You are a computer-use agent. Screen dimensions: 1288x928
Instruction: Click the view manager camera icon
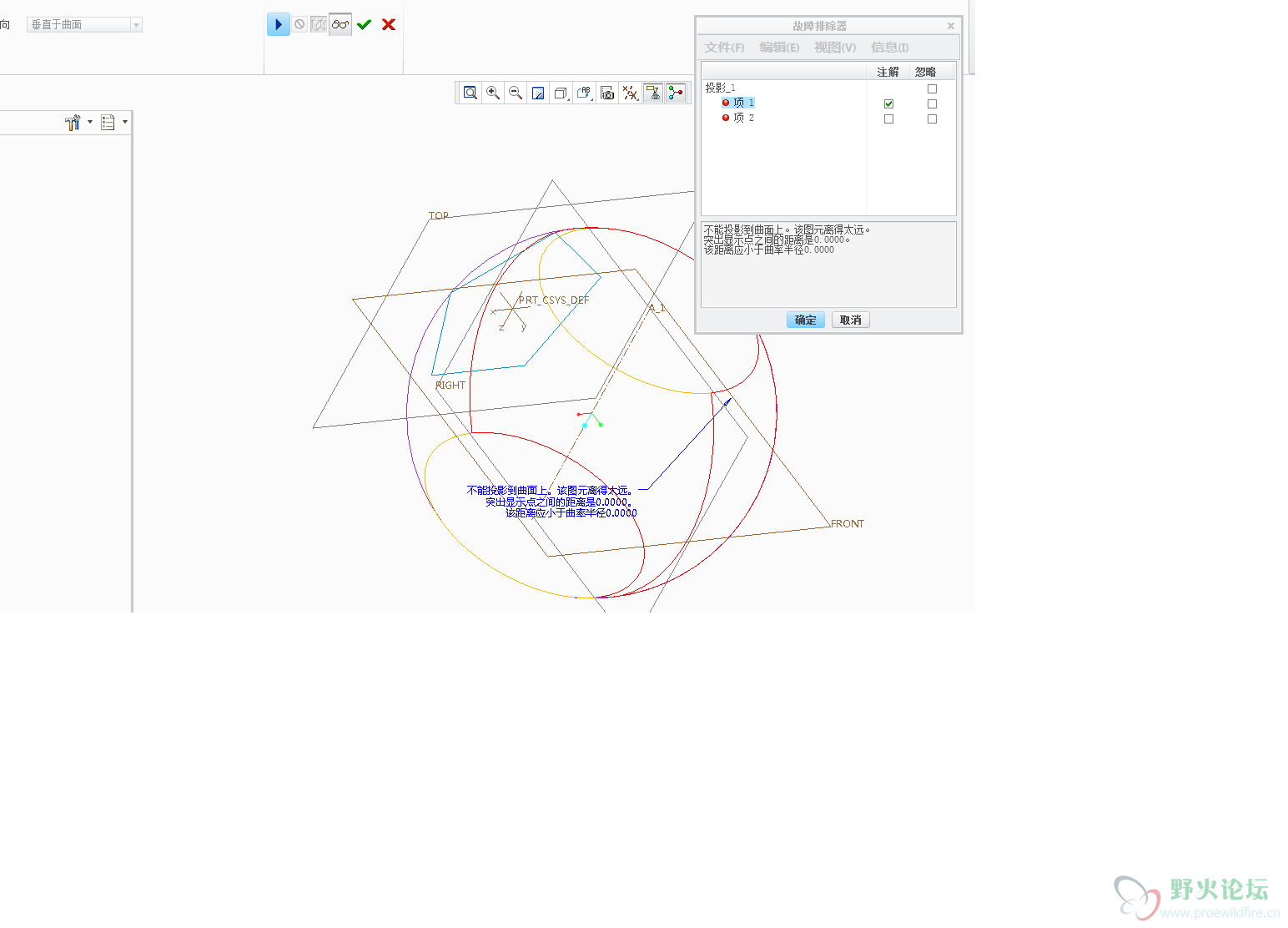607,93
